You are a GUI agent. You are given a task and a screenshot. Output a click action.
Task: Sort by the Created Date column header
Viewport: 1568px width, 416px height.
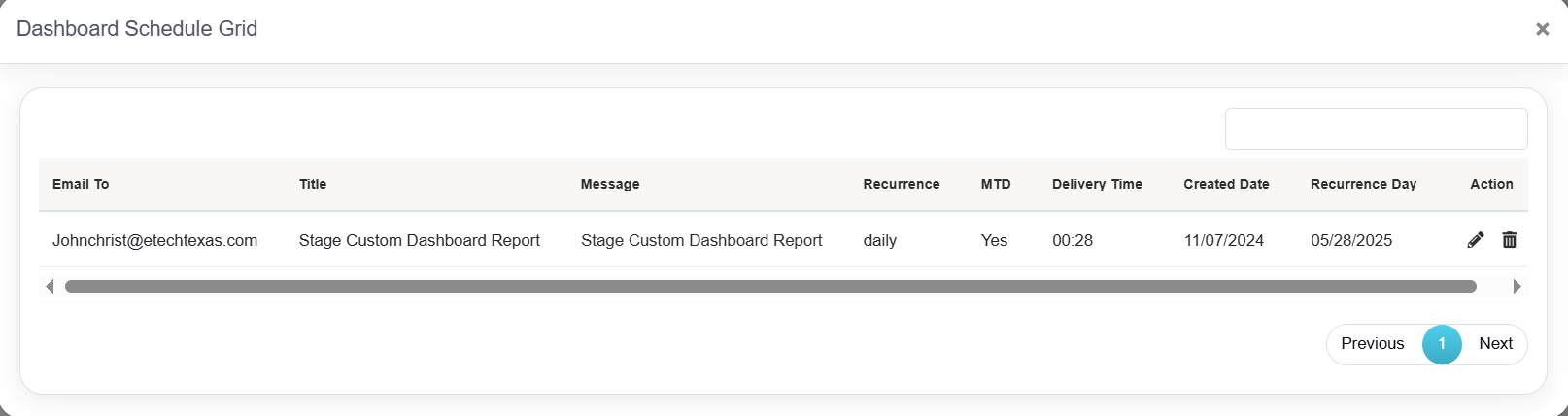(1226, 185)
